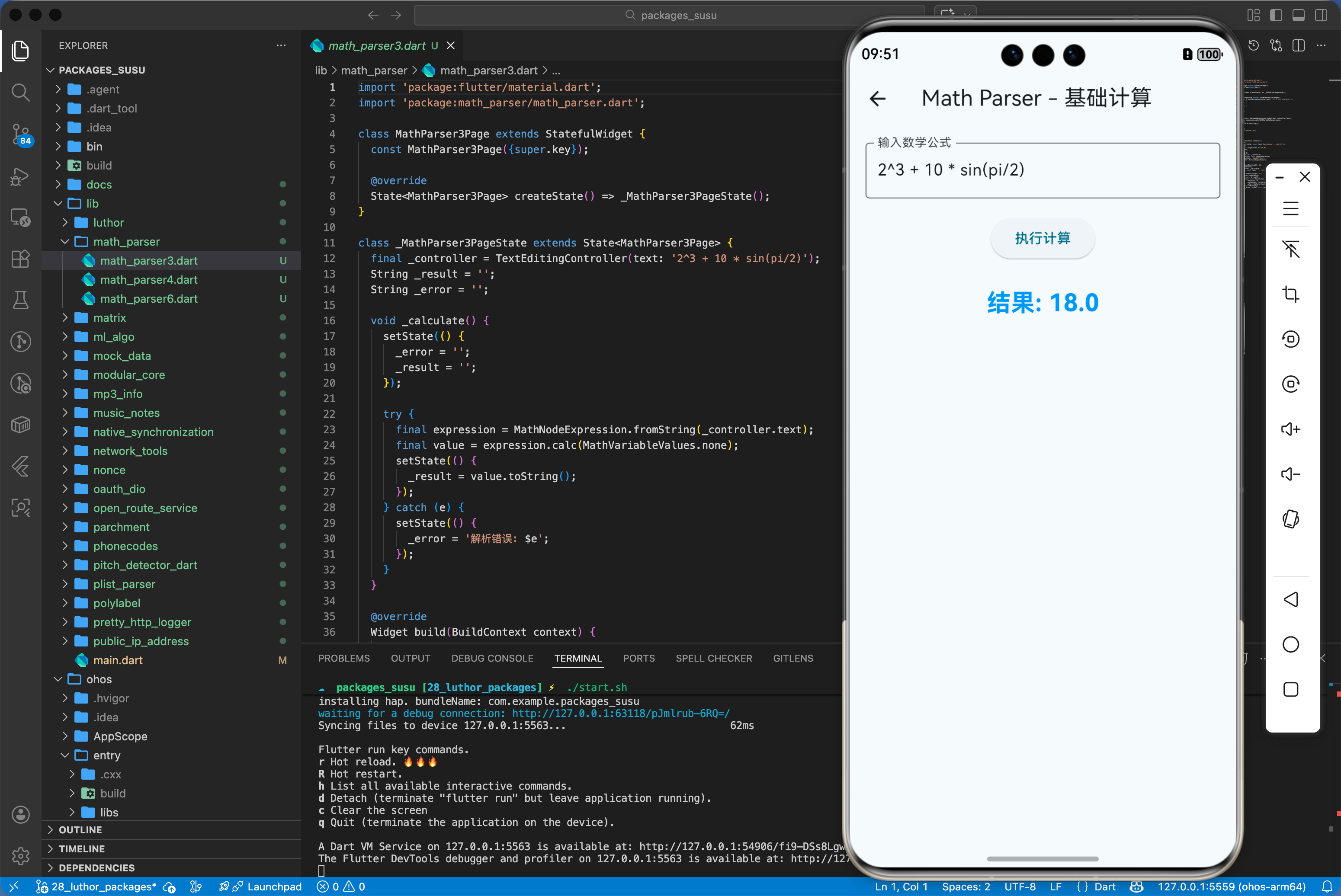
Task: Switch to the PROBLEMS panel tab
Action: (343, 658)
